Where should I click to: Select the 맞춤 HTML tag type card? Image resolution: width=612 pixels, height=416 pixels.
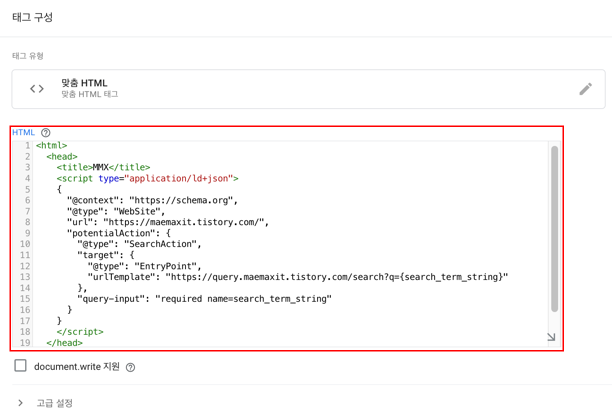[308, 89]
